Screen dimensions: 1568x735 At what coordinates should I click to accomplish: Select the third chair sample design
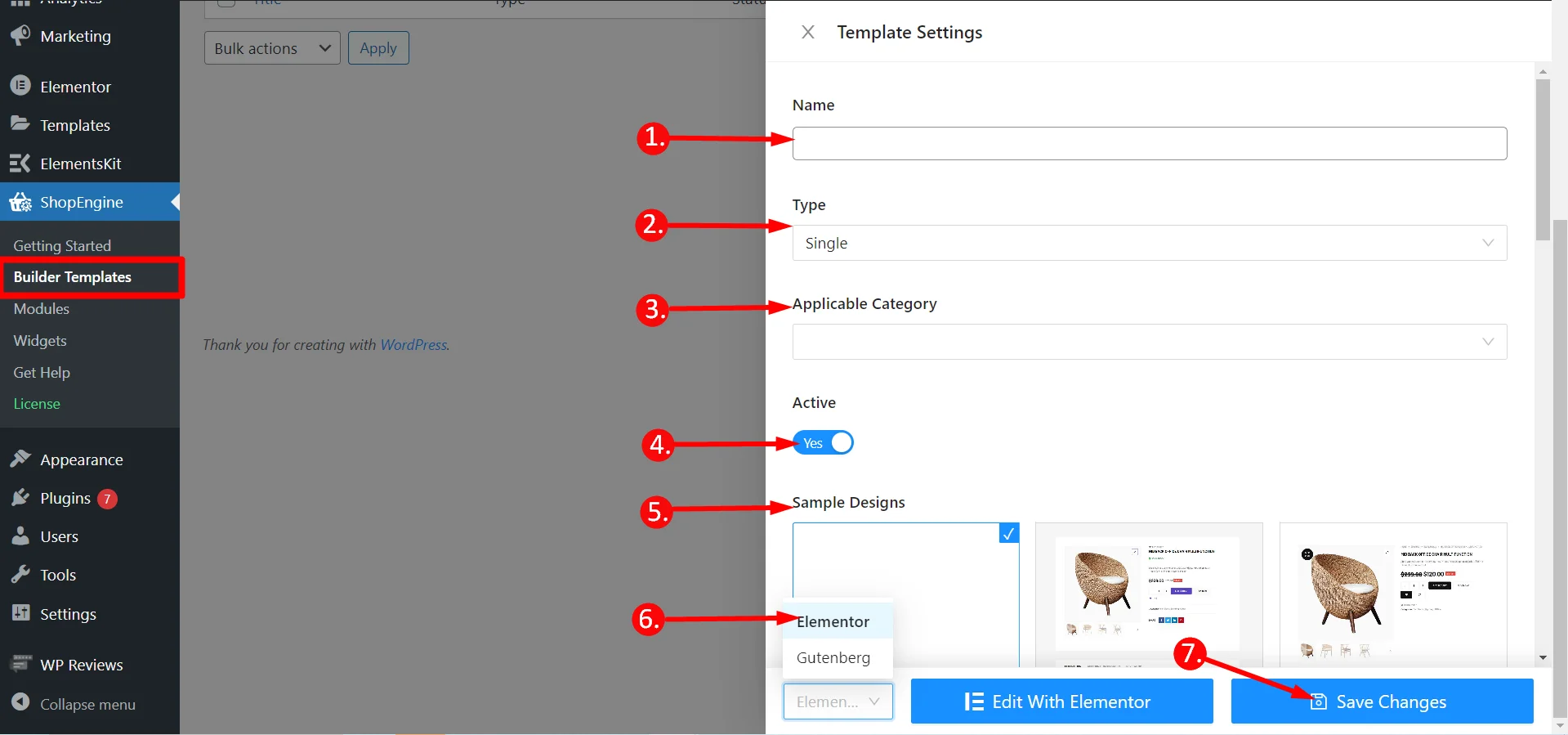pyautogui.click(x=1393, y=595)
